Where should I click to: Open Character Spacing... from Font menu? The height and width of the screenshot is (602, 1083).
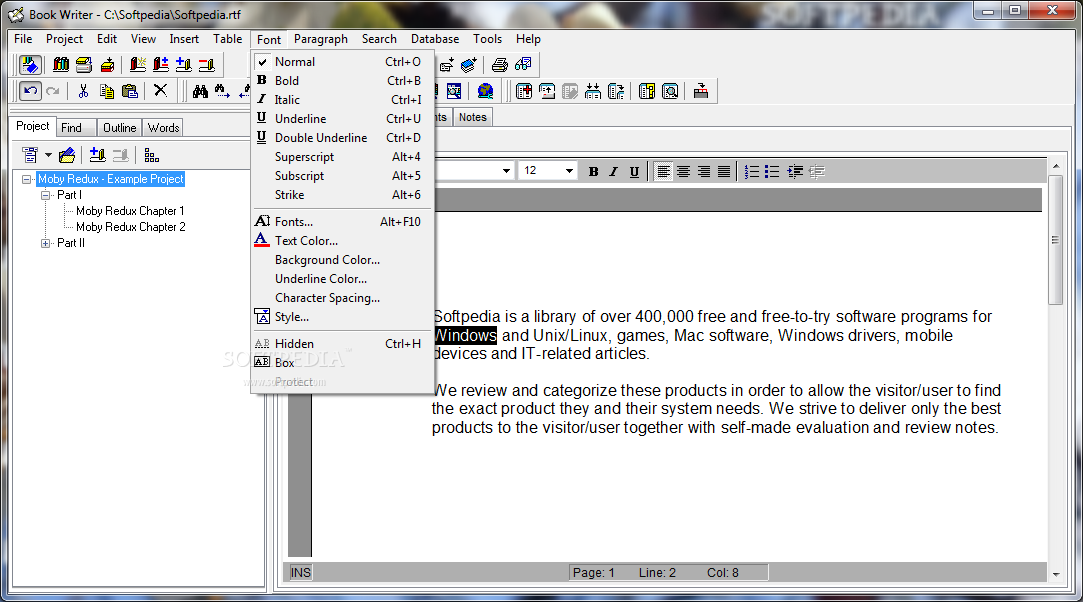[343, 298]
